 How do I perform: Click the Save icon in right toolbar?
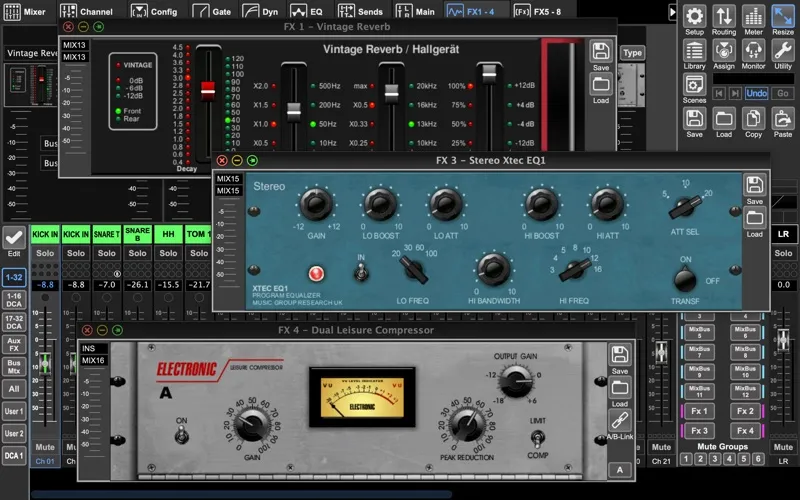click(x=694, y=119)
